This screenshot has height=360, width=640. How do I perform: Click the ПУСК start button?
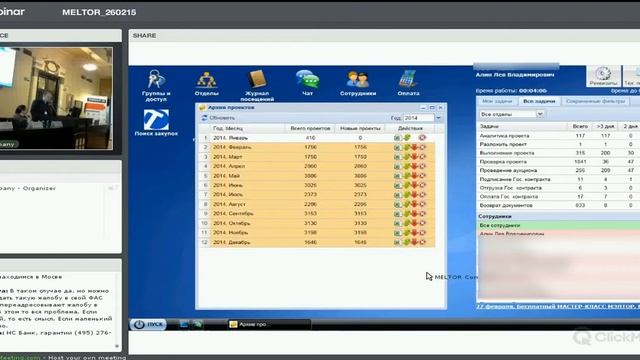149,324
